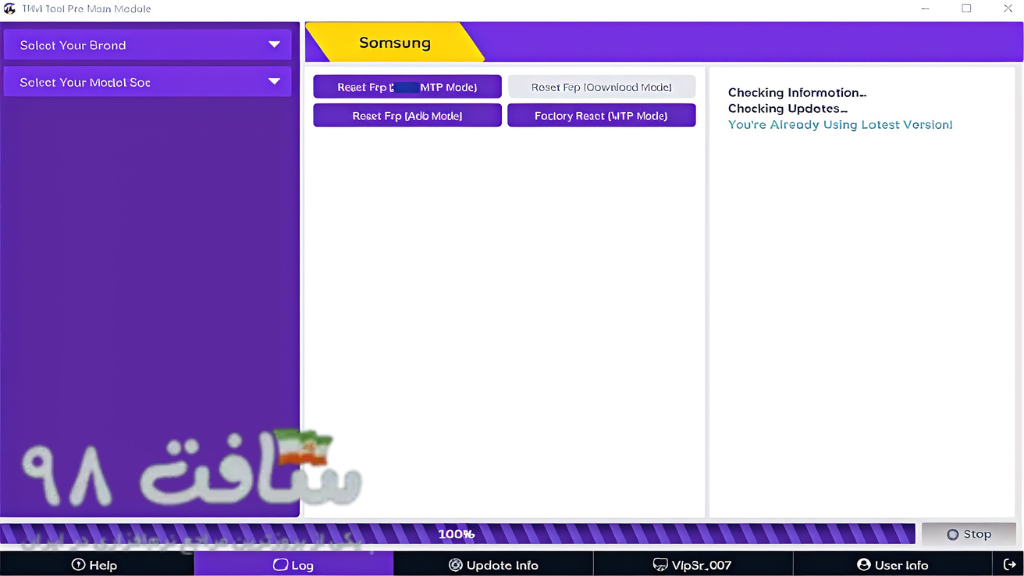Close the TMM Tool window
This screenshot has width=1024, height=576.
pos(1008,8)
